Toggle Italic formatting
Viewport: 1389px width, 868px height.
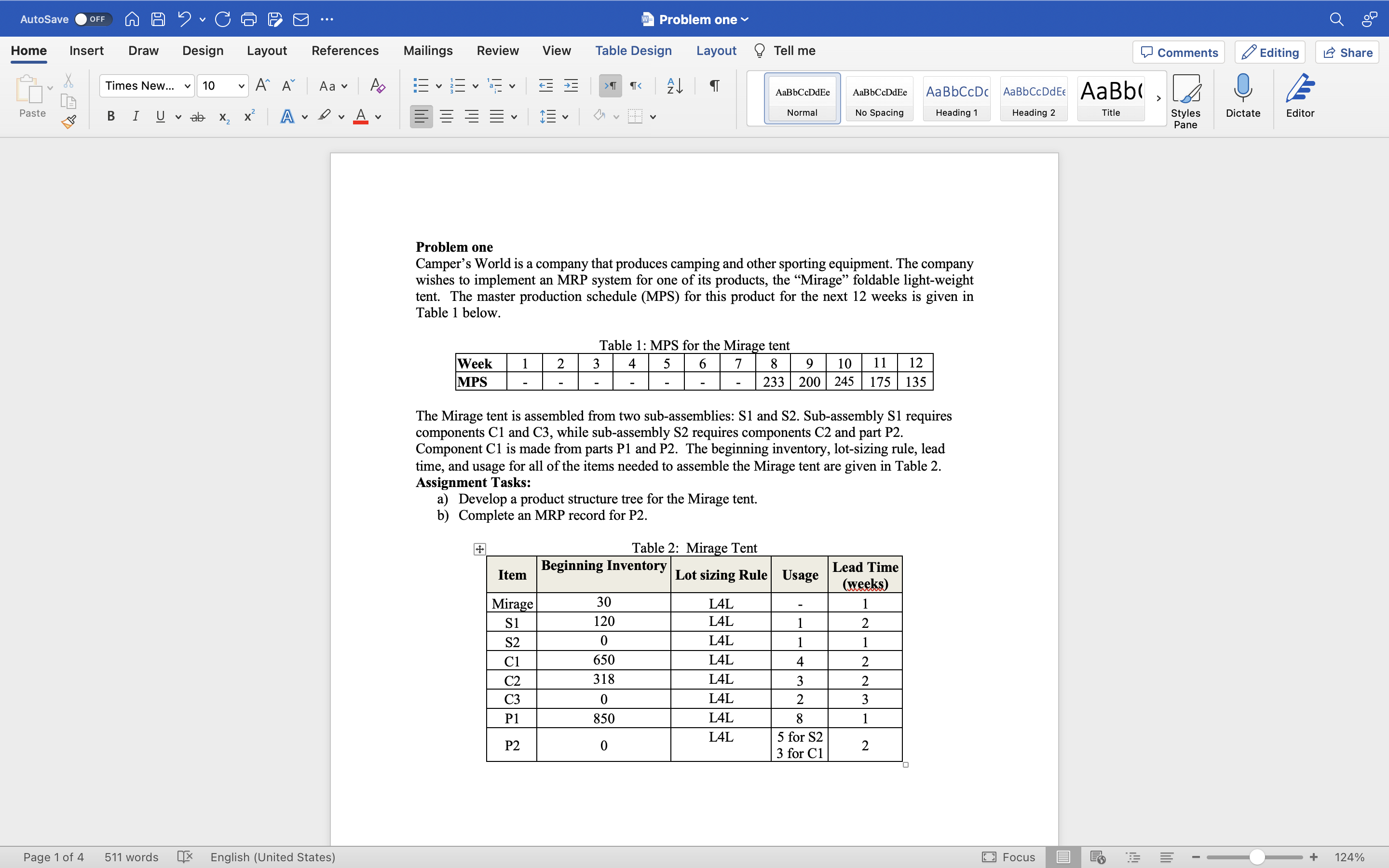click(136, 117)
